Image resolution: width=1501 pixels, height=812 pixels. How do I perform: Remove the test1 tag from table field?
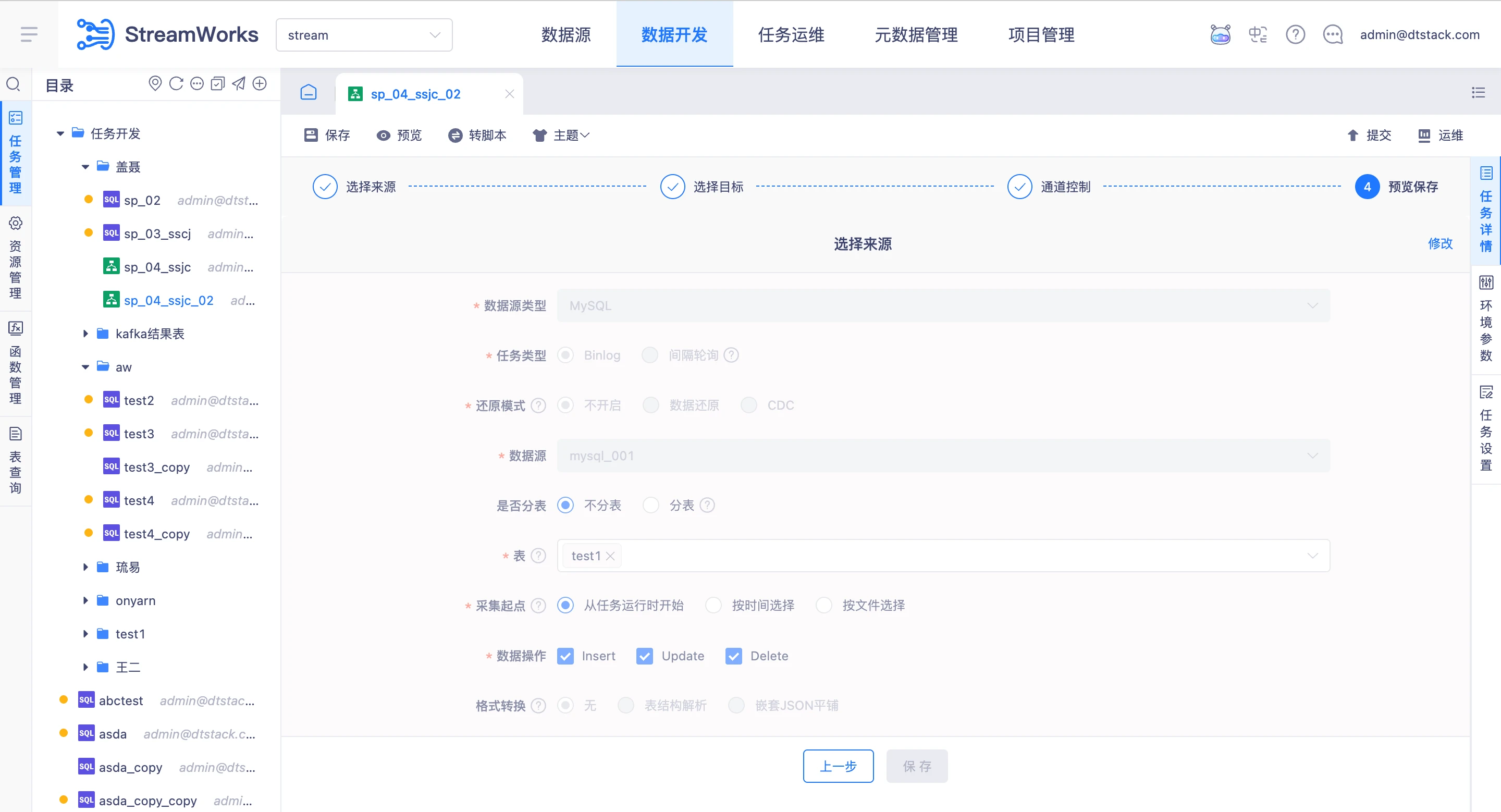(x=610, y=556)
